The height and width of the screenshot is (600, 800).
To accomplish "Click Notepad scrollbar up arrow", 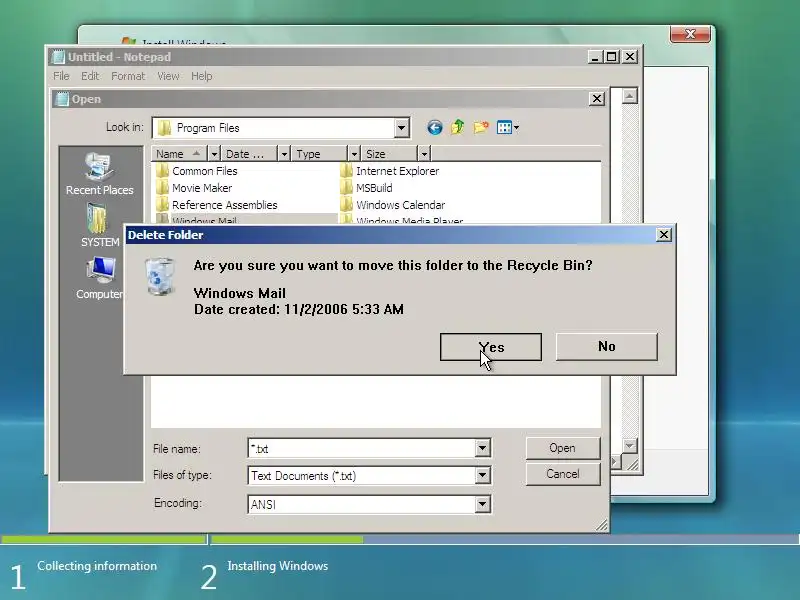I will (630, 96).
